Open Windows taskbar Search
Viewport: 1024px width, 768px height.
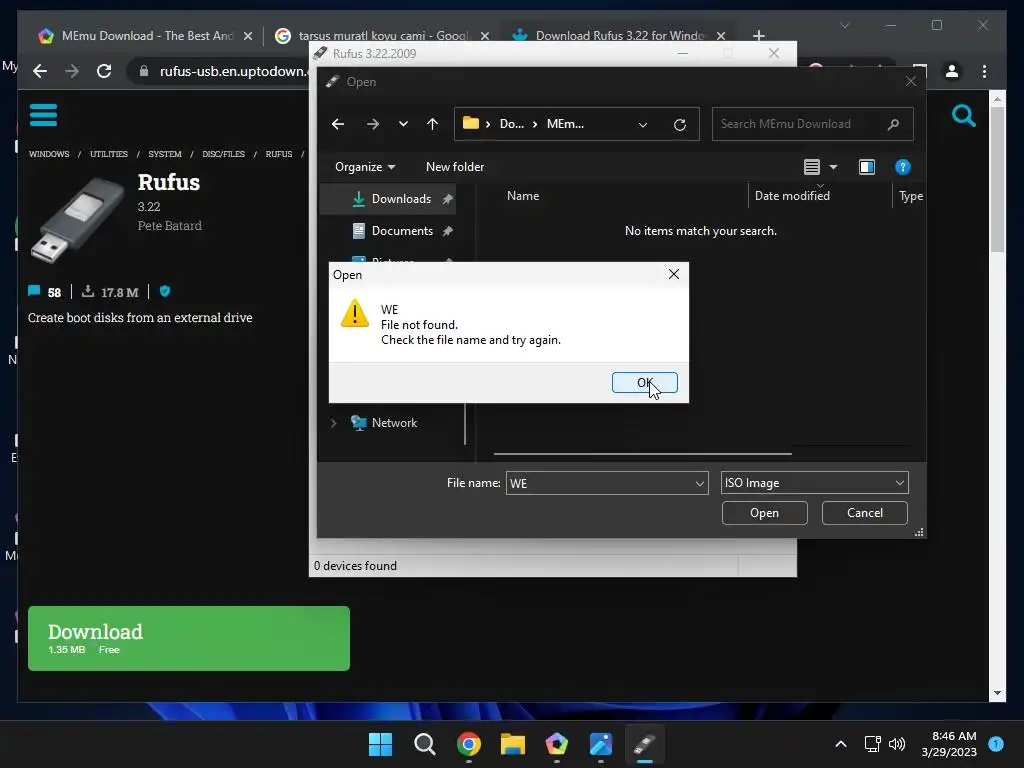(424, 744)
